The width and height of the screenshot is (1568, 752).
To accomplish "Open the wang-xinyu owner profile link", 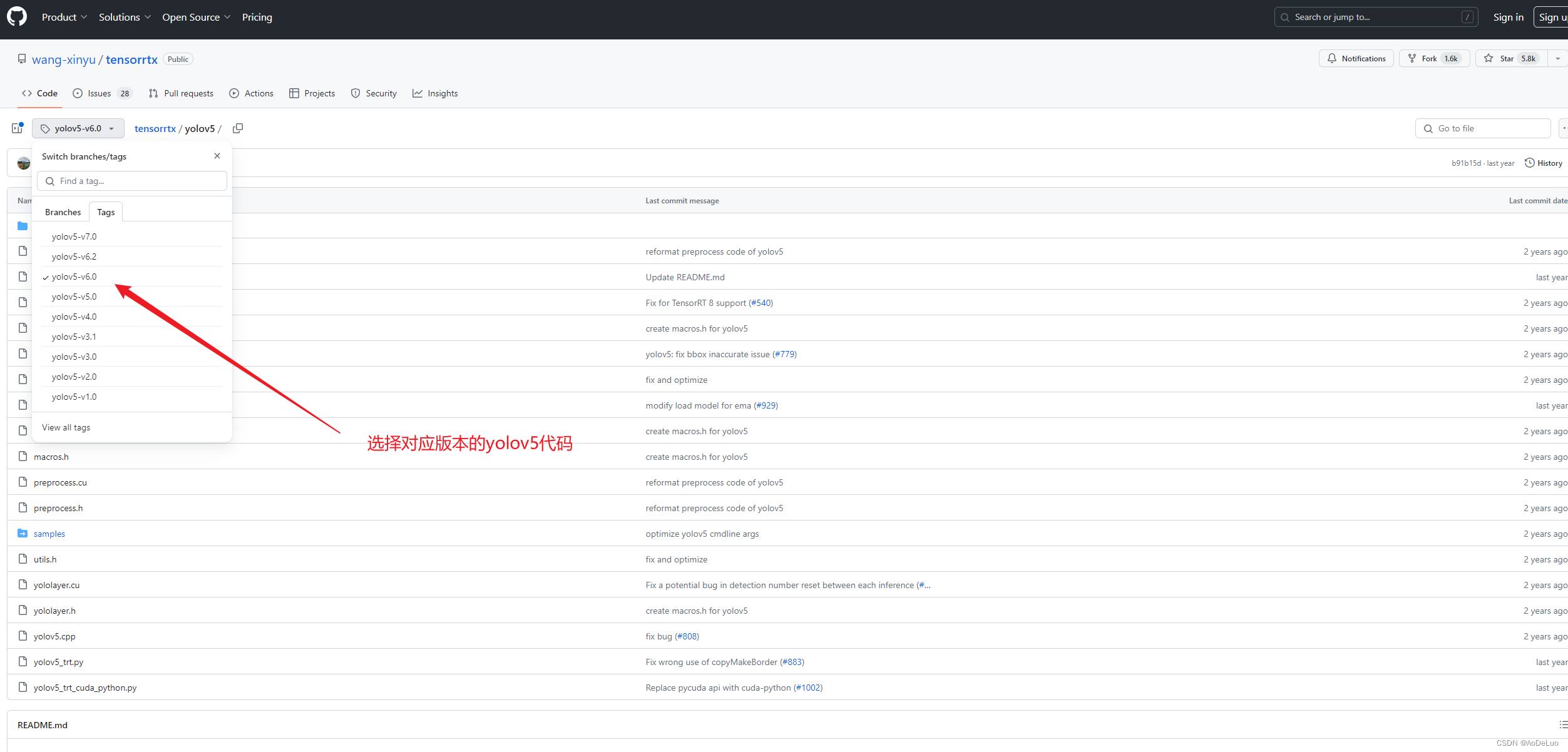I will point(64,59).
